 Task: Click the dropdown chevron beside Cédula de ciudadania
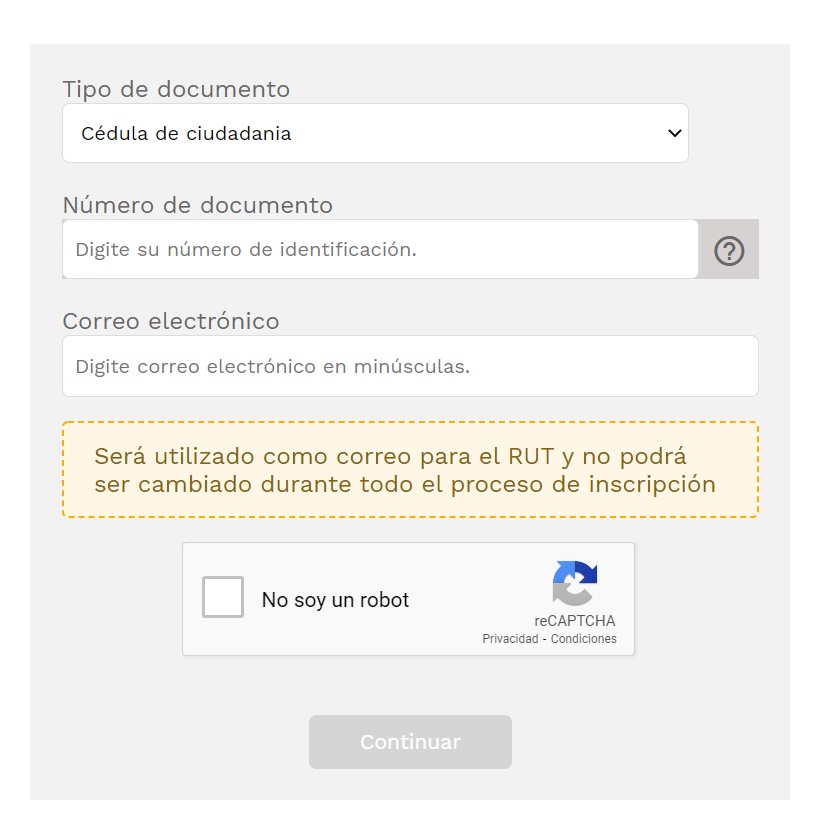pyautogui.click(x=675, y=132)
